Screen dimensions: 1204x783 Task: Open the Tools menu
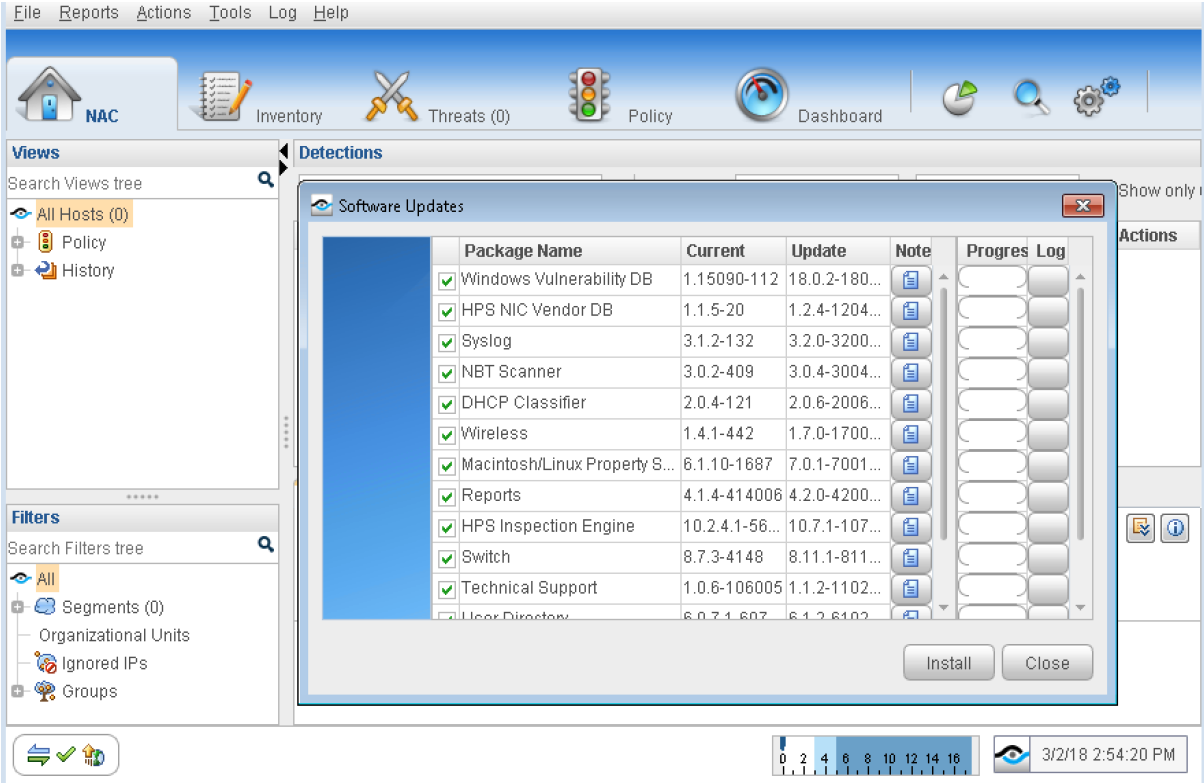tap(230, 13)
